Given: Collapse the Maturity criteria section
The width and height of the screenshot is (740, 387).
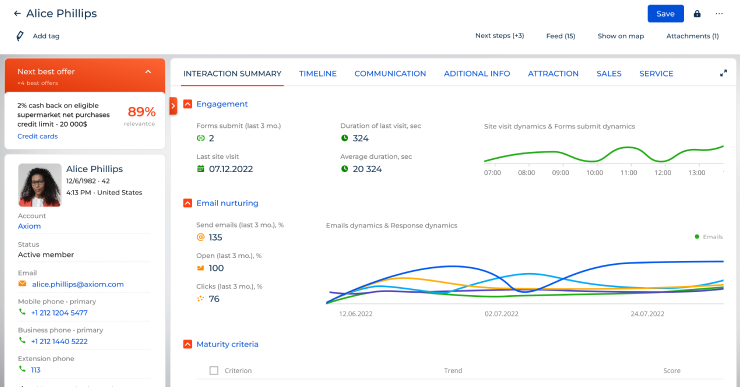Looking at the screenshot, I should pos(187,344).
